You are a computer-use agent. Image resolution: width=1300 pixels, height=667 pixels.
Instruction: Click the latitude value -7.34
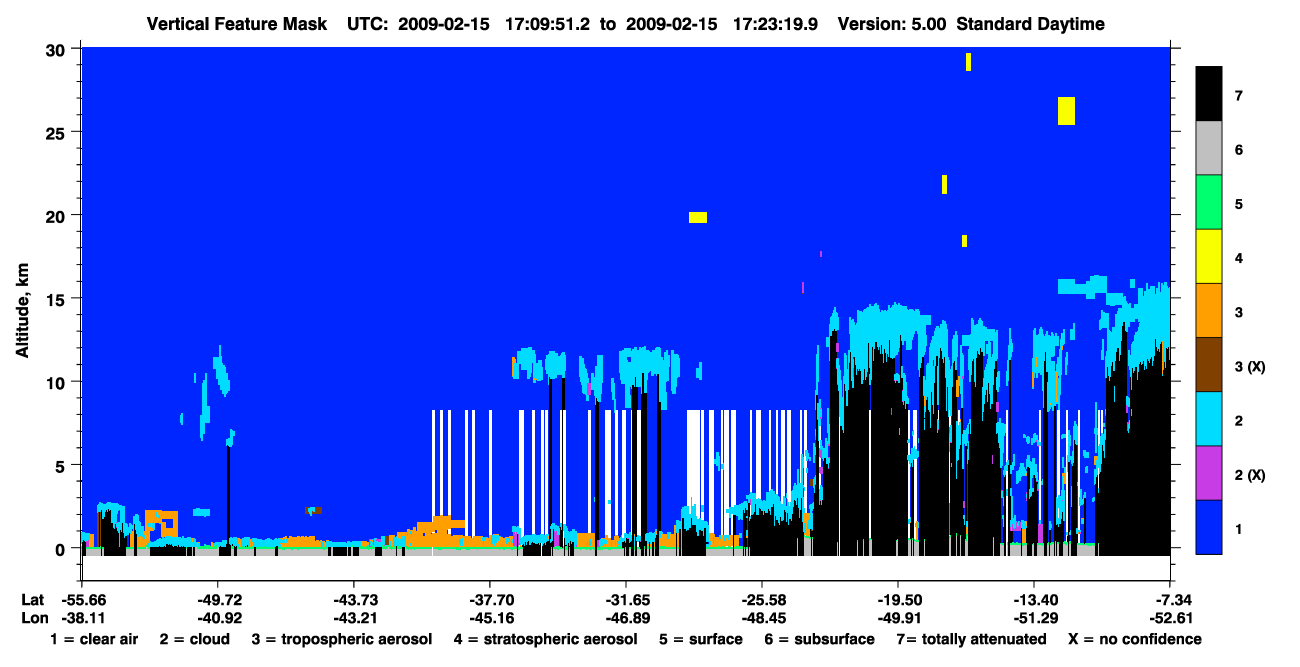pyautogui.click(x=1172, y=599)
